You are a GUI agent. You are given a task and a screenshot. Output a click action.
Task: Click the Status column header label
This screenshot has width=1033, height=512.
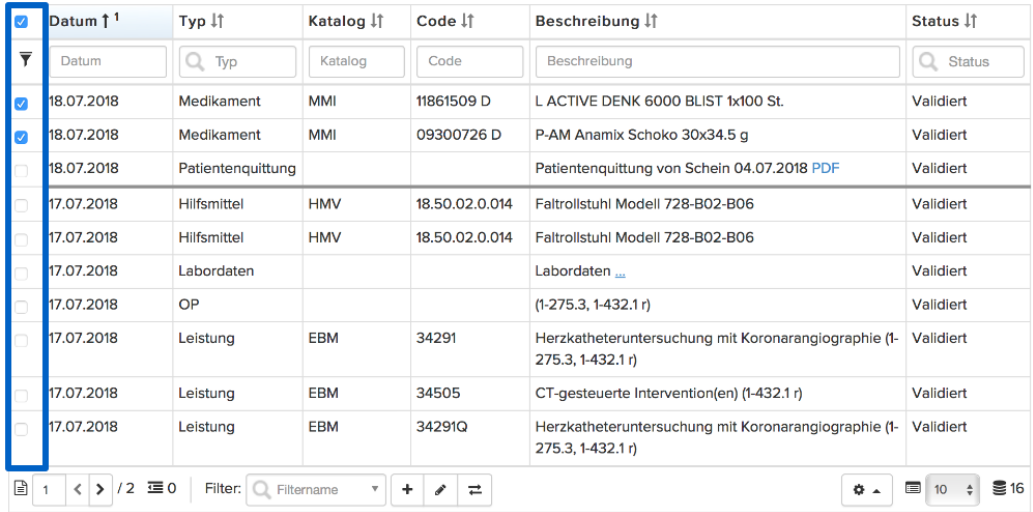click(x=935, y=21)
